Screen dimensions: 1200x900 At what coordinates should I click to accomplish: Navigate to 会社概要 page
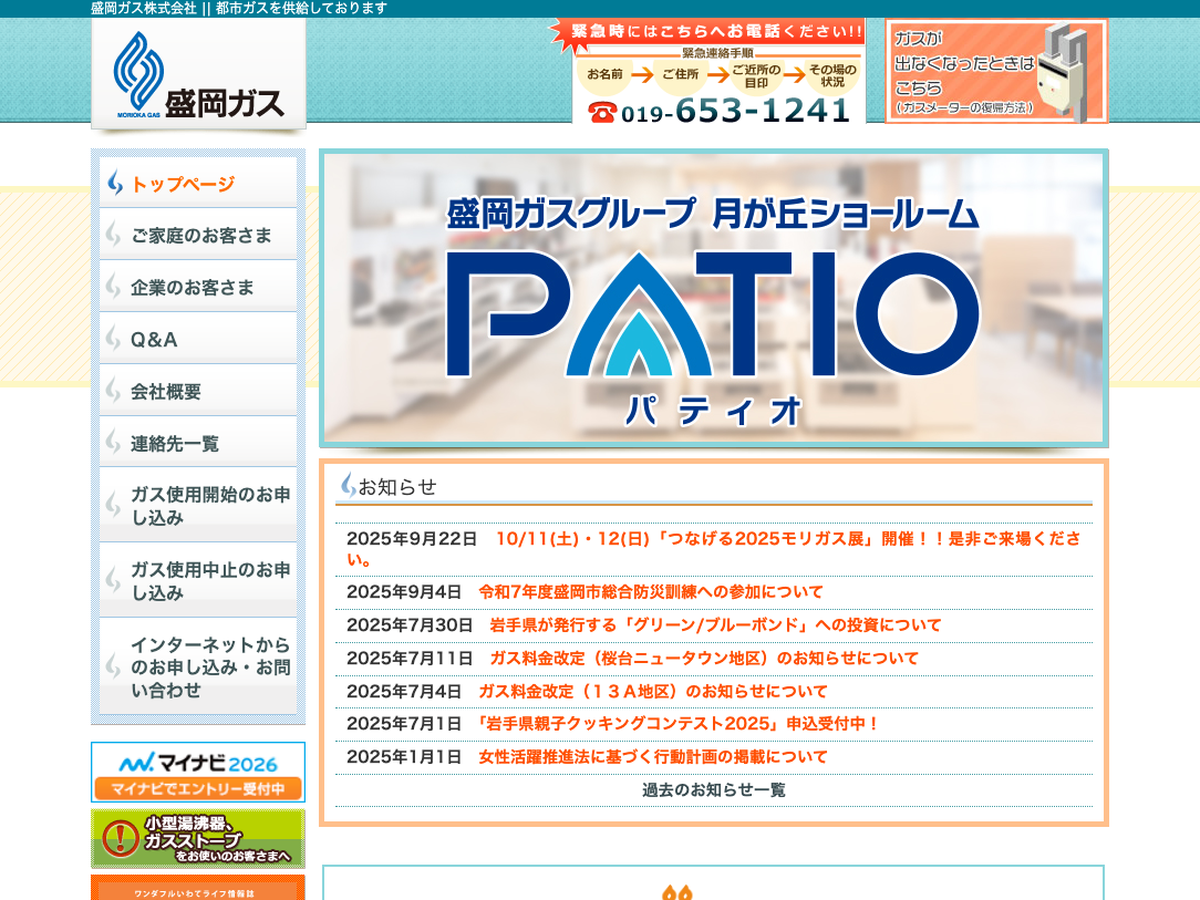tap(198, 391)
